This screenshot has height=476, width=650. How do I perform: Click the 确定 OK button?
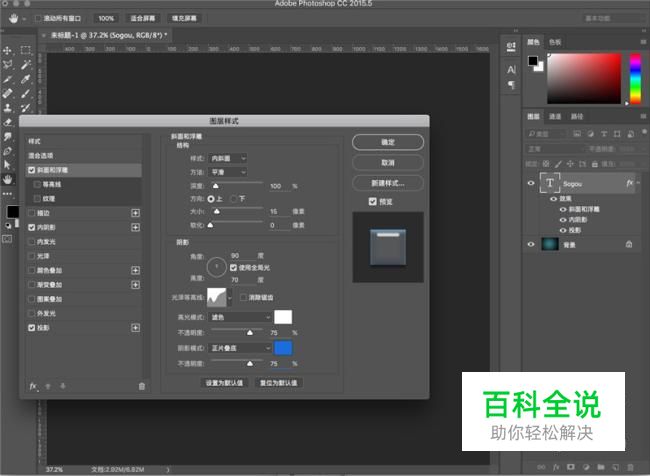coord(388,142)
